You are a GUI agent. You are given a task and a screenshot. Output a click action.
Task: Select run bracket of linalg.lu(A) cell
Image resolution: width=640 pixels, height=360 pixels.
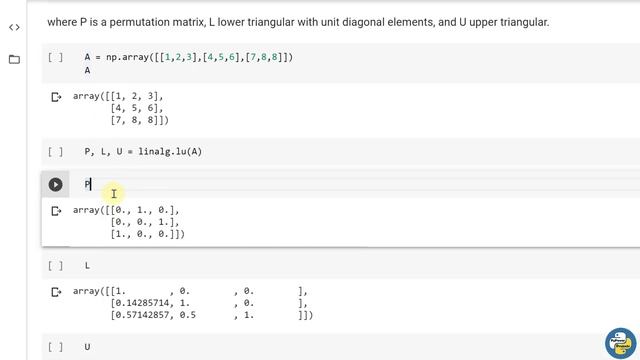(56, 152)
